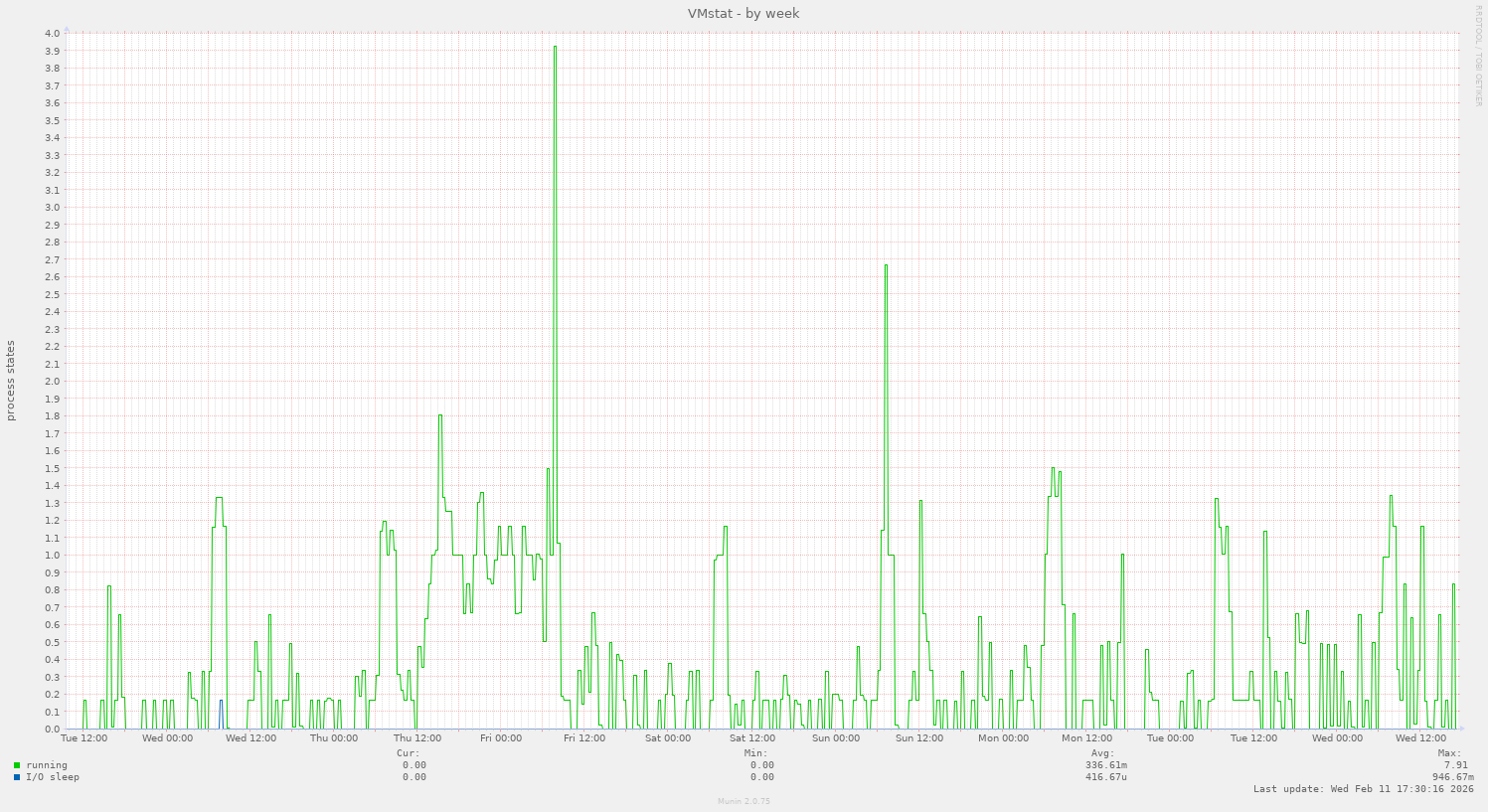Click the "Sun 00:00" time axis label
The image size is (1488, 812).
[836, 738]
